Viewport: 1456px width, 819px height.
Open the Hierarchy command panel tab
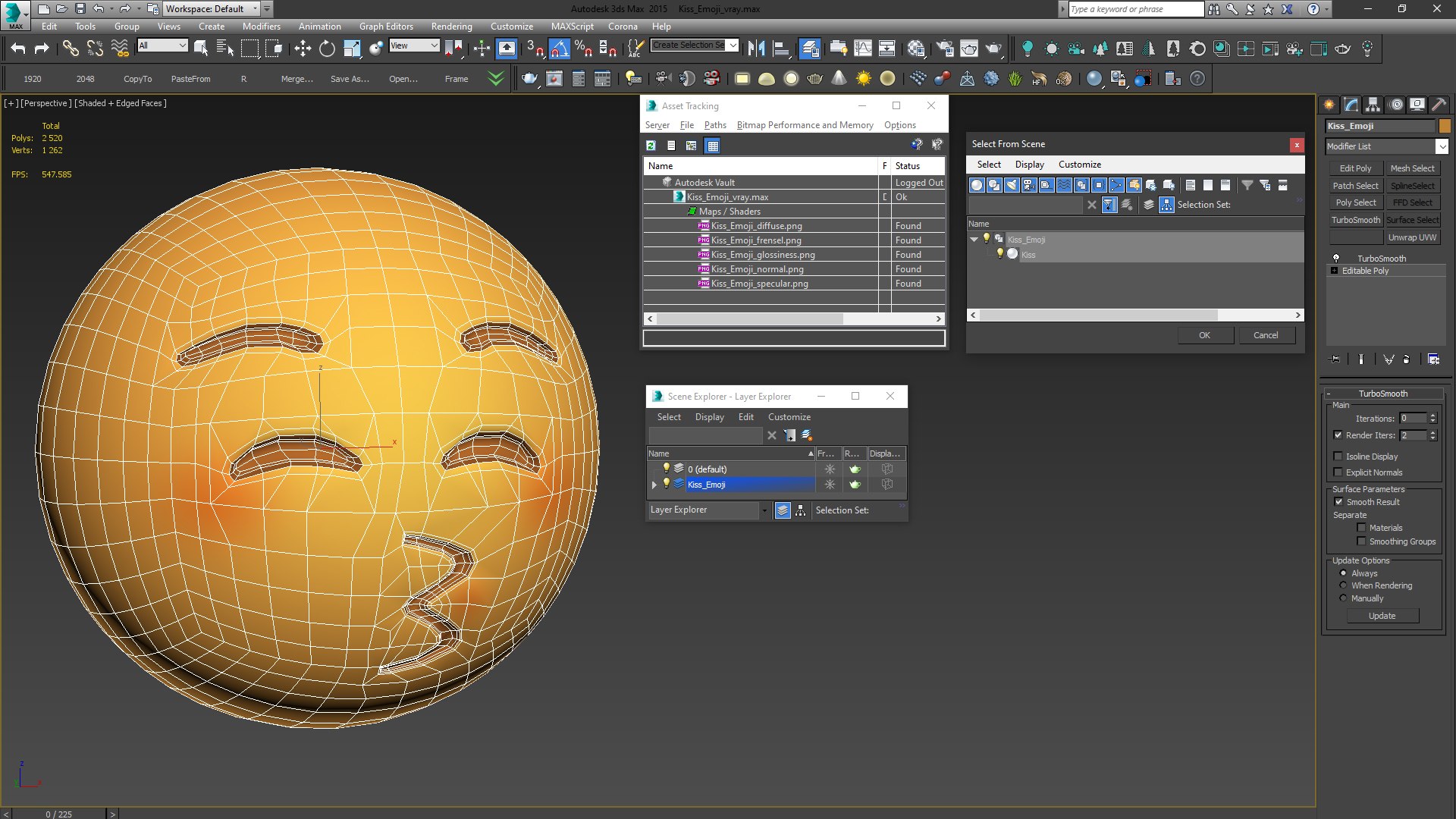click(1373, 105)
